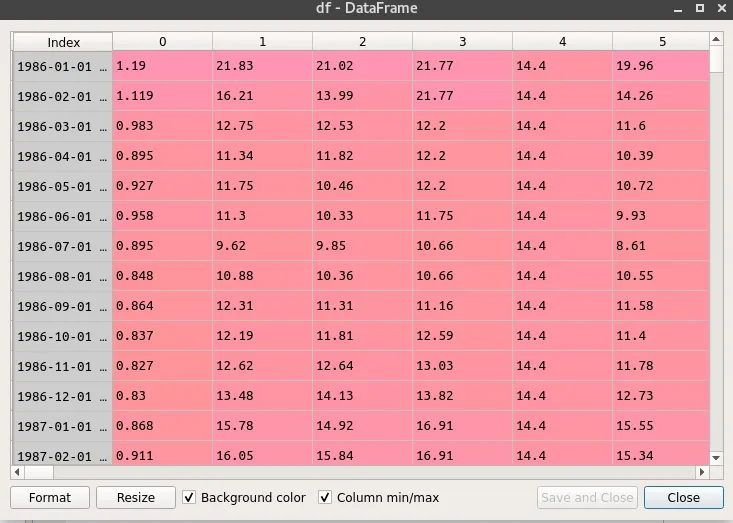Image resolution: width=733 pixels, height=523 pixels.
Task: Select column header 1
Action: [x=262, y=42]
